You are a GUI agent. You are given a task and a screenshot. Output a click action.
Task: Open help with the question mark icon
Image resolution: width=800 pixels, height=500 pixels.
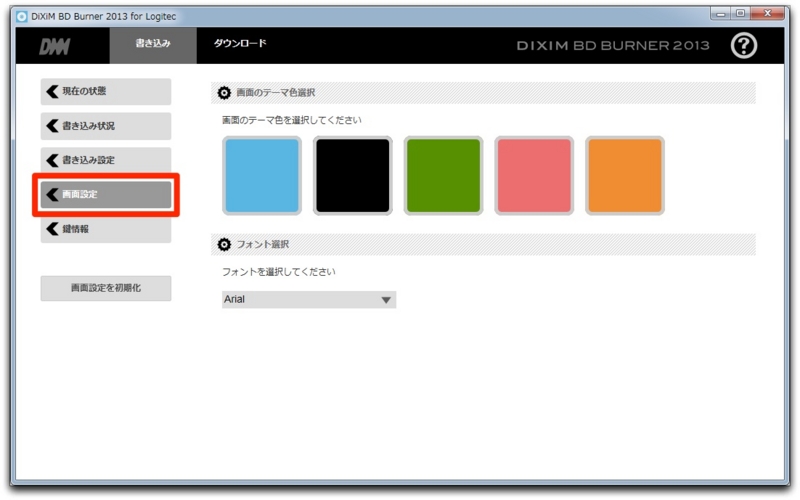pyautogui.click(x=743, y=46)
